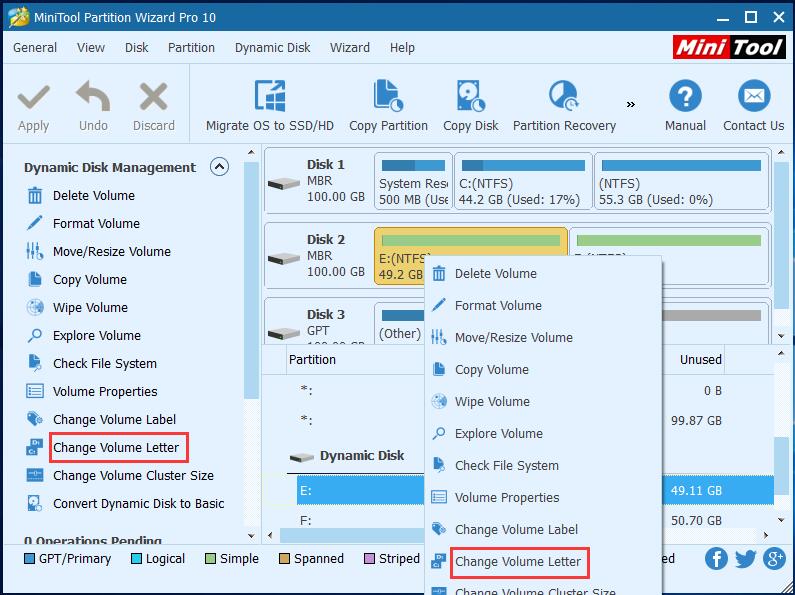Click the disc icon beside sidebar Wipe Volume
The width and height of the screenshot is (795, 595).
(34, 307)
